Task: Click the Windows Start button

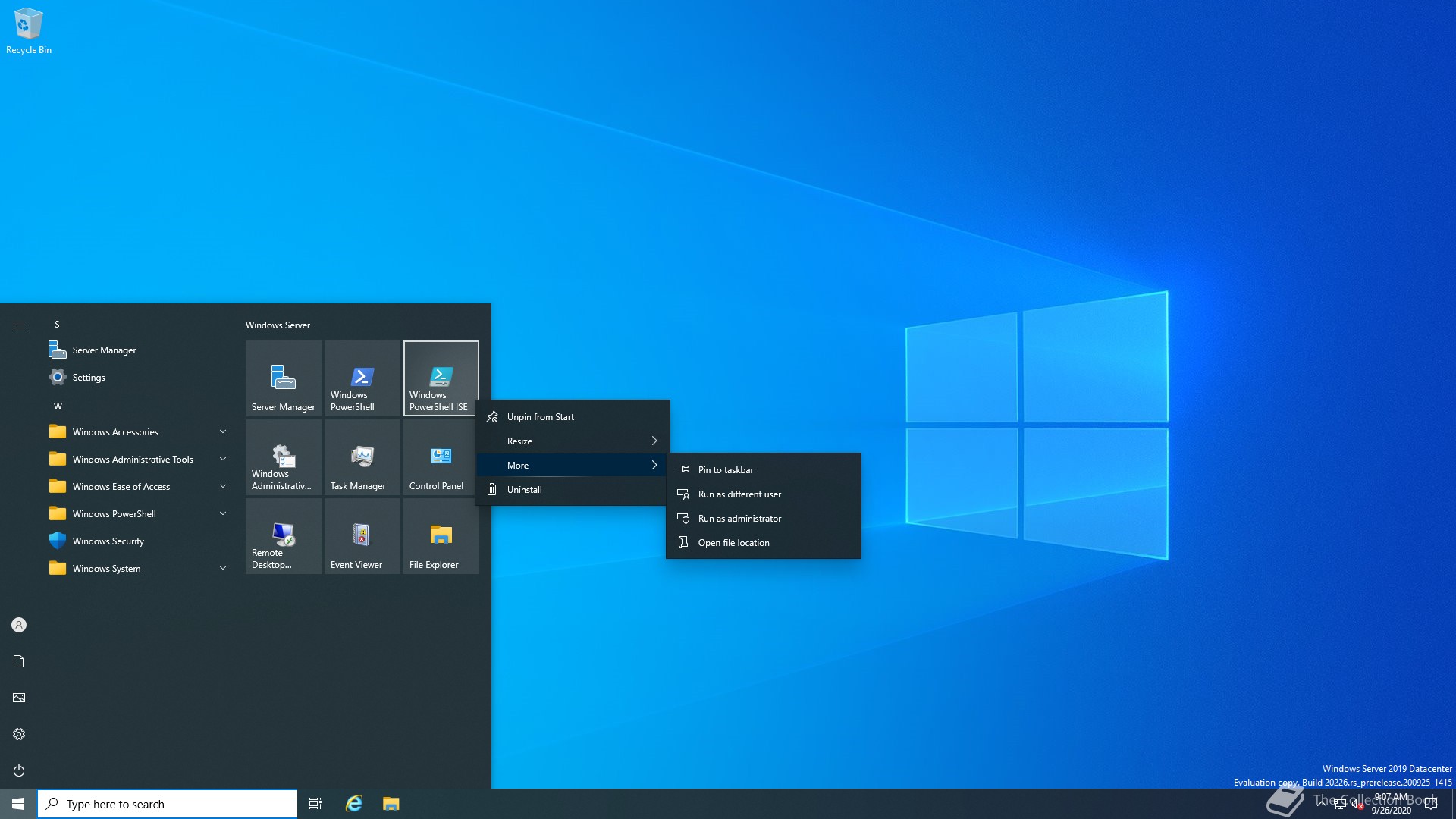Action: (18, 804)
